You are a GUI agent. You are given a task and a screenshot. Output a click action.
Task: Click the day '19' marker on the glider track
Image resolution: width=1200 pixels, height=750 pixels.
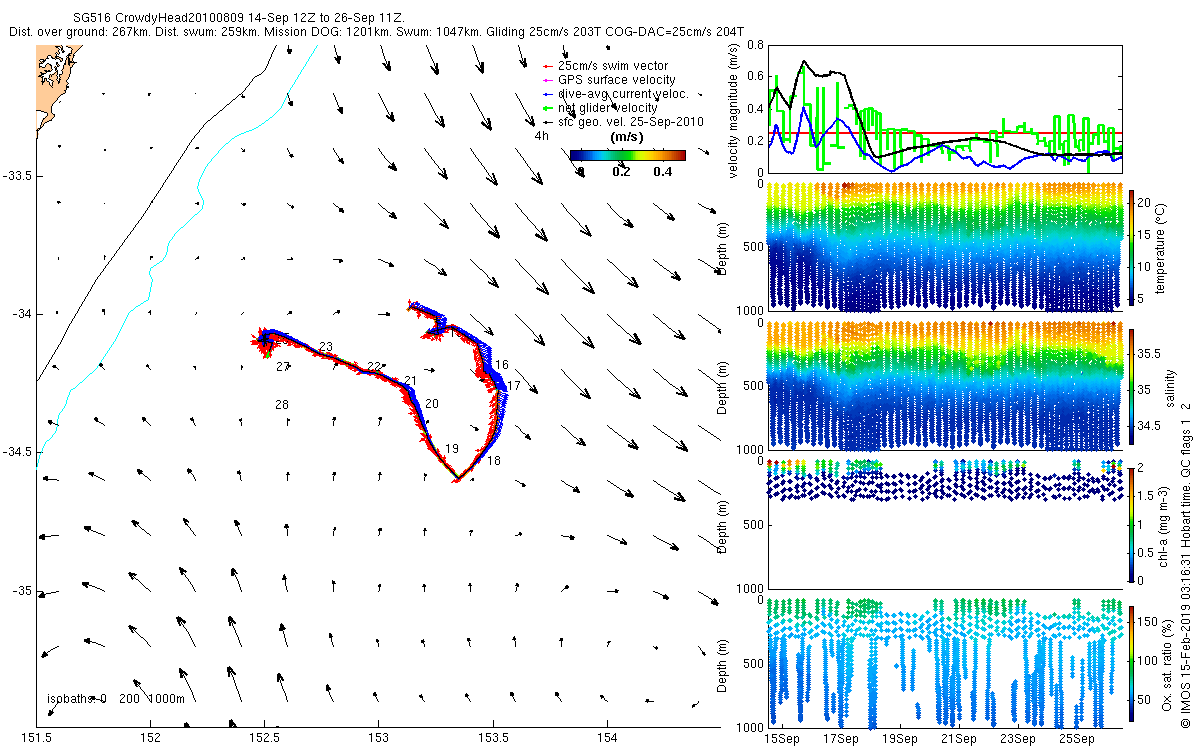(452, 449)
